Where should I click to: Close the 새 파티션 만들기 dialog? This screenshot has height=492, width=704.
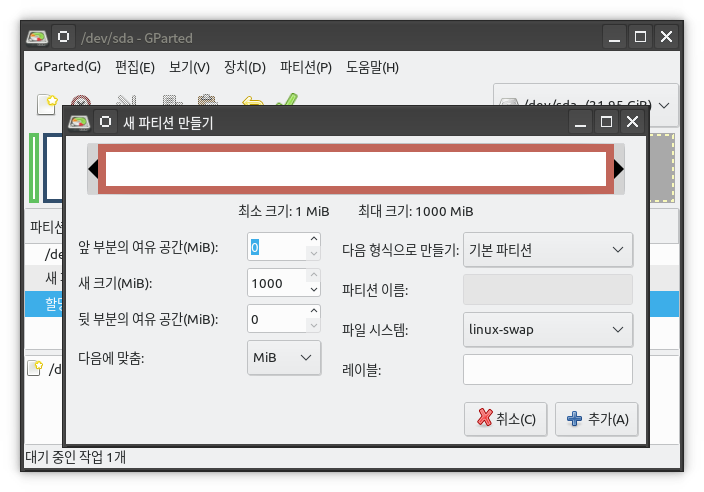click(x=633, y=122)
